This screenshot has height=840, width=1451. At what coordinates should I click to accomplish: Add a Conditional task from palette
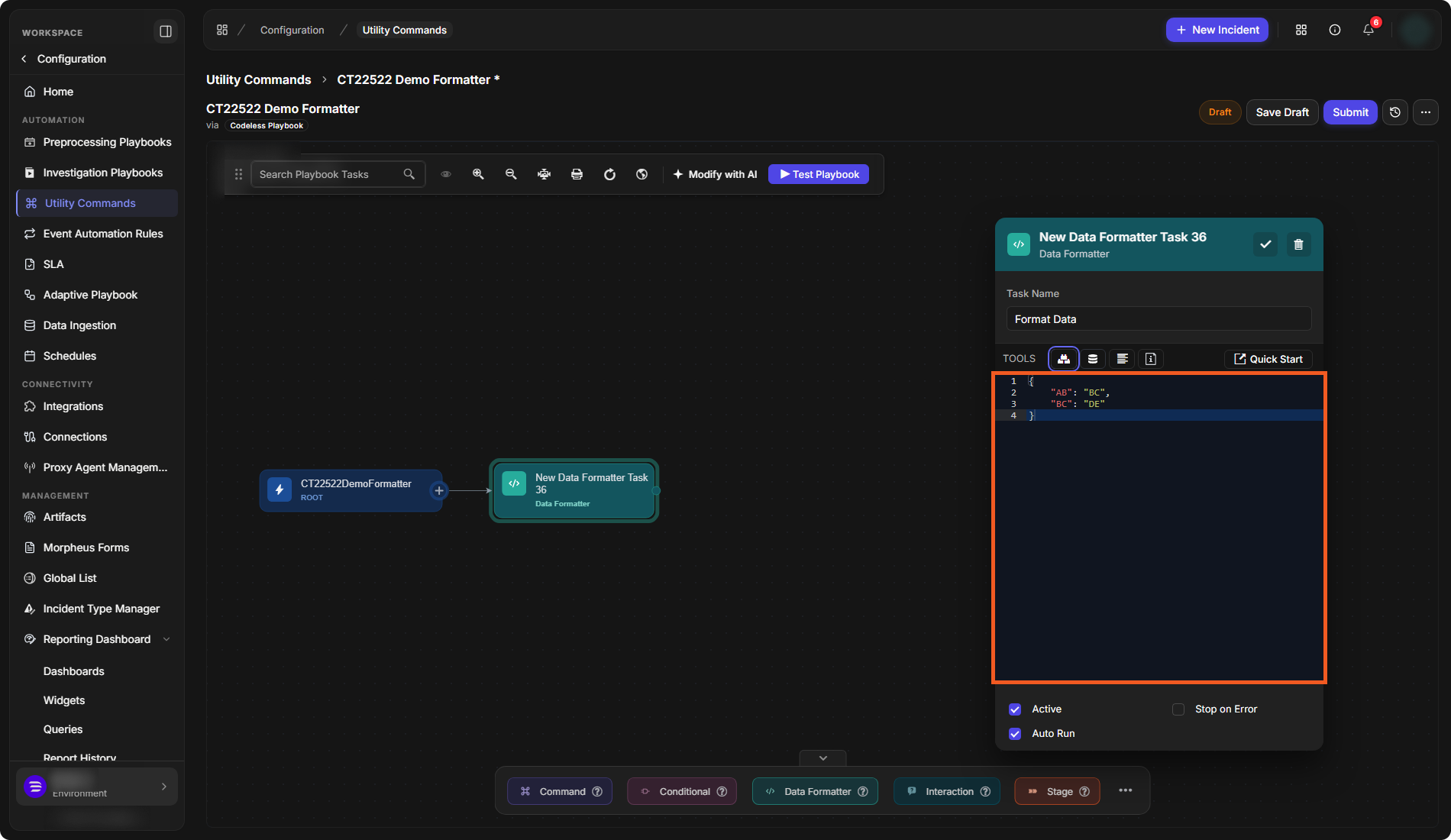(682, 791)
